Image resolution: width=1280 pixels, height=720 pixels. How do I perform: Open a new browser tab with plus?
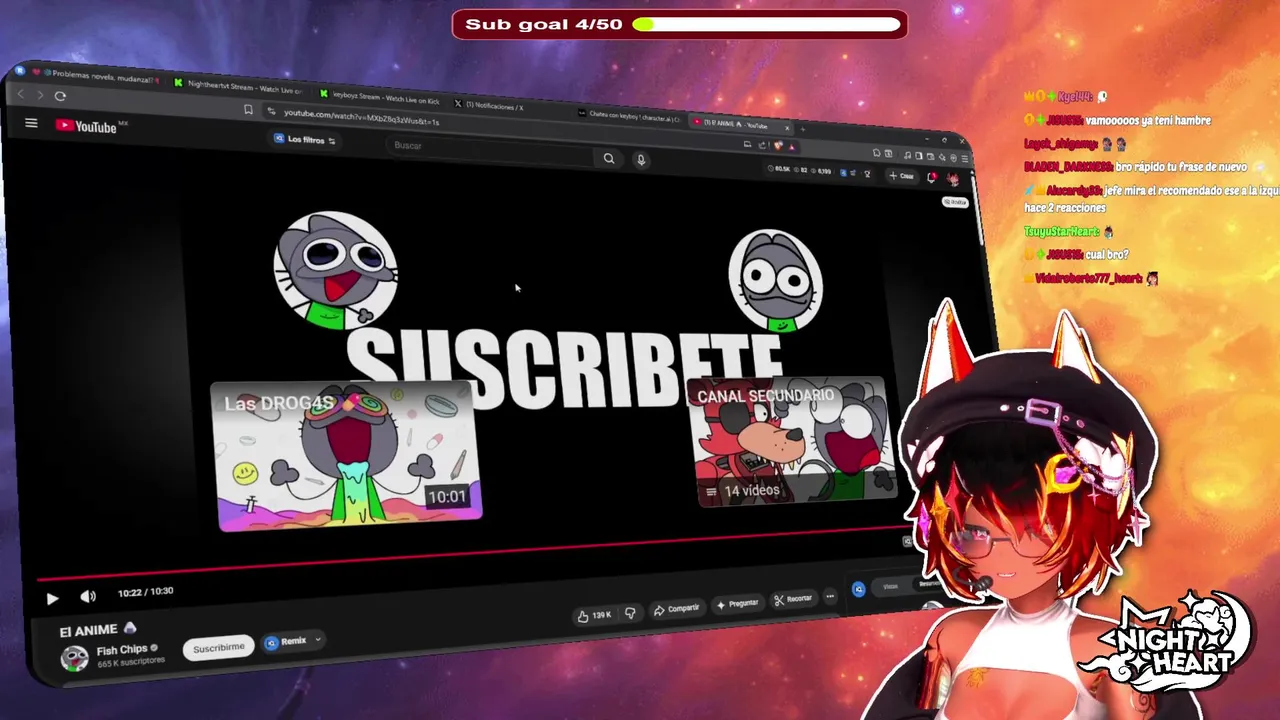pyautogui.click(x=803, y=130)
